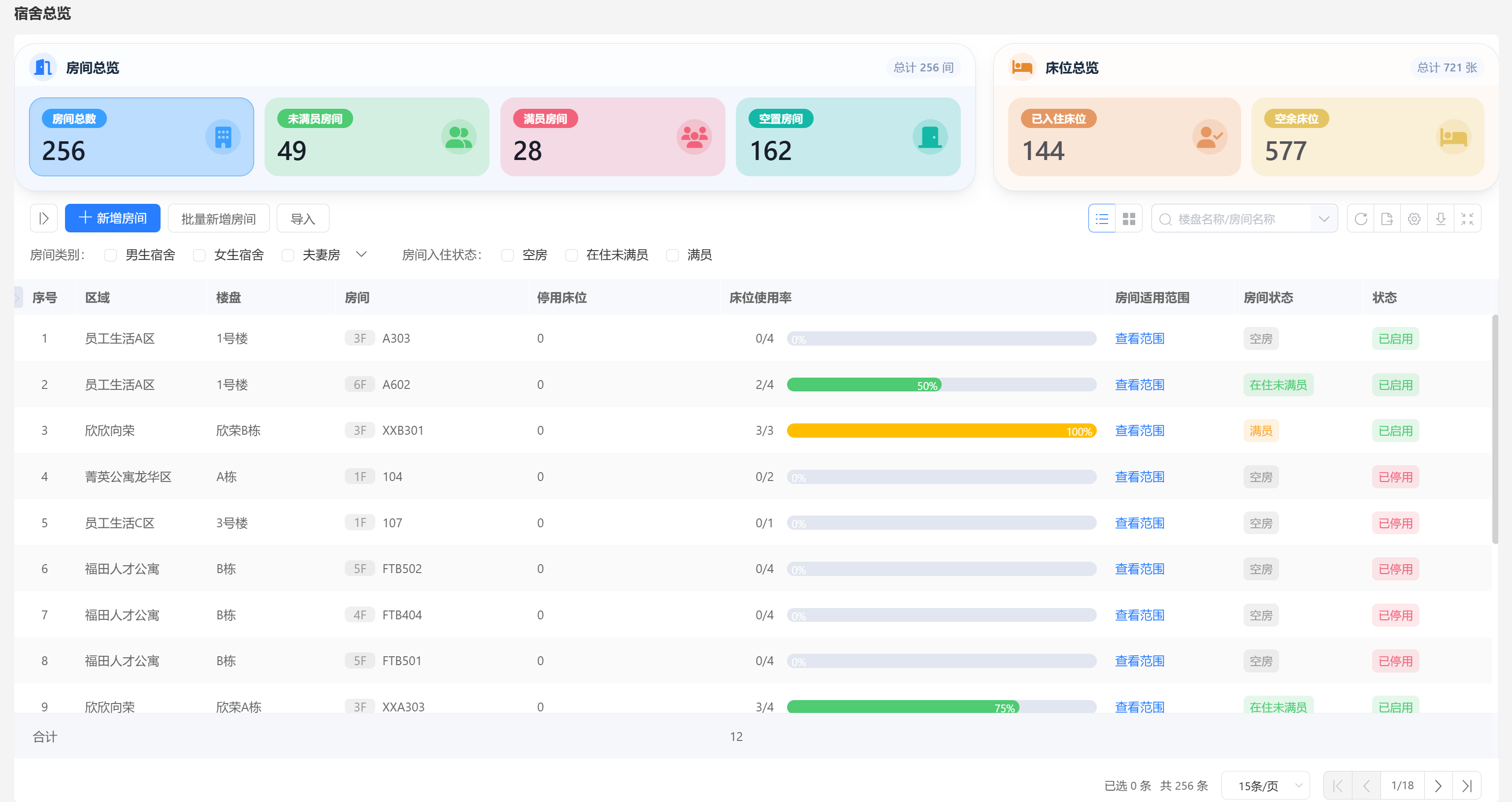This screenshot has height=802, width=1512.
Task: Open 查看范围 link for room FTB502
Action: pos(1139,569)
